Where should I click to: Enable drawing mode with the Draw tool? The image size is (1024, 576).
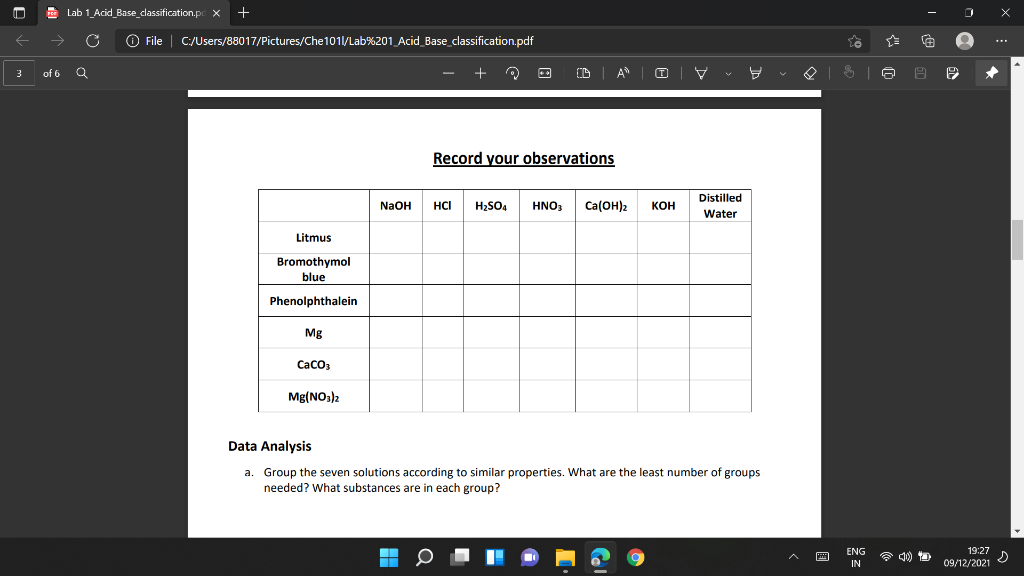point(700,73)
